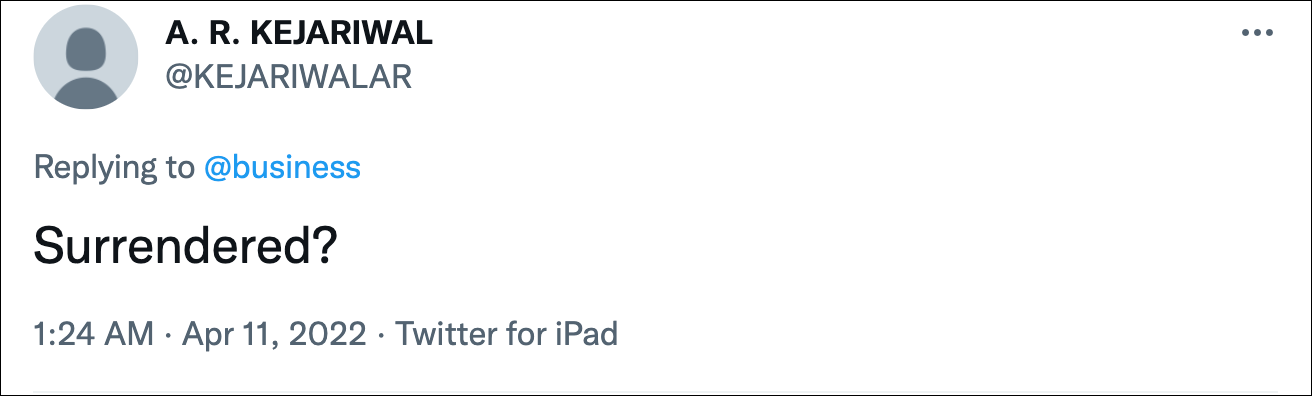This screenshot has width=1312, height=396.
Task: Click the @KEJARIWALAR handle
Action: pyautogui.click(x=289, y=77)
